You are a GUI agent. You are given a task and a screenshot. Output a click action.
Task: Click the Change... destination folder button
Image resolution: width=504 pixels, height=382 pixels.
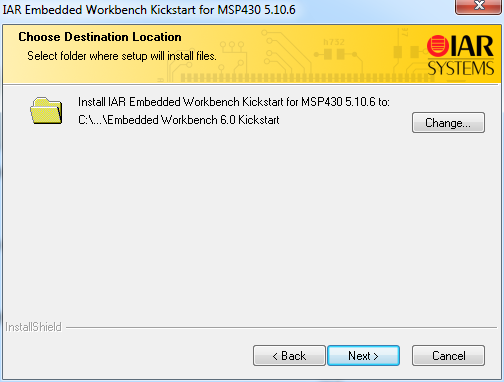448,123
